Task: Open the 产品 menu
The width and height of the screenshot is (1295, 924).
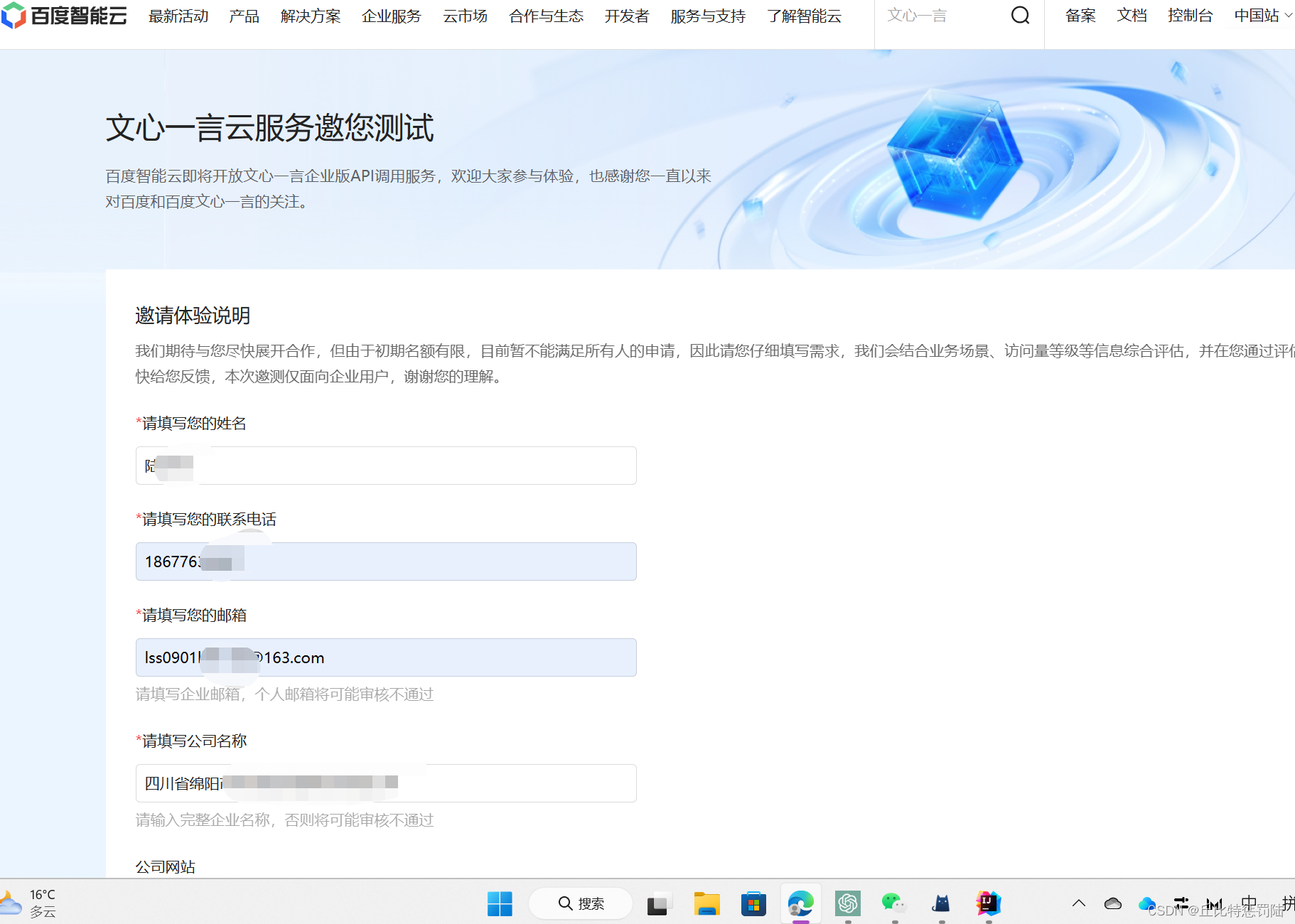Action: pyautogui.click(x=244, y=16)
